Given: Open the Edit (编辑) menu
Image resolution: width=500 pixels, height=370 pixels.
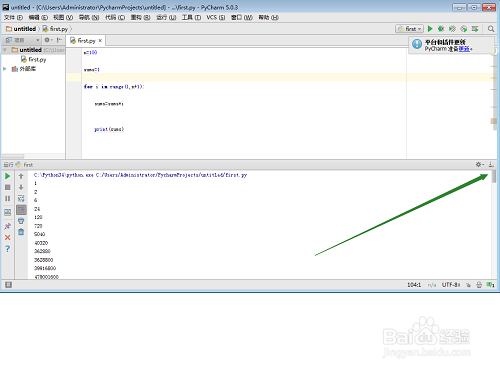Looking at the screenshot, I should click(x=38, y=17).
